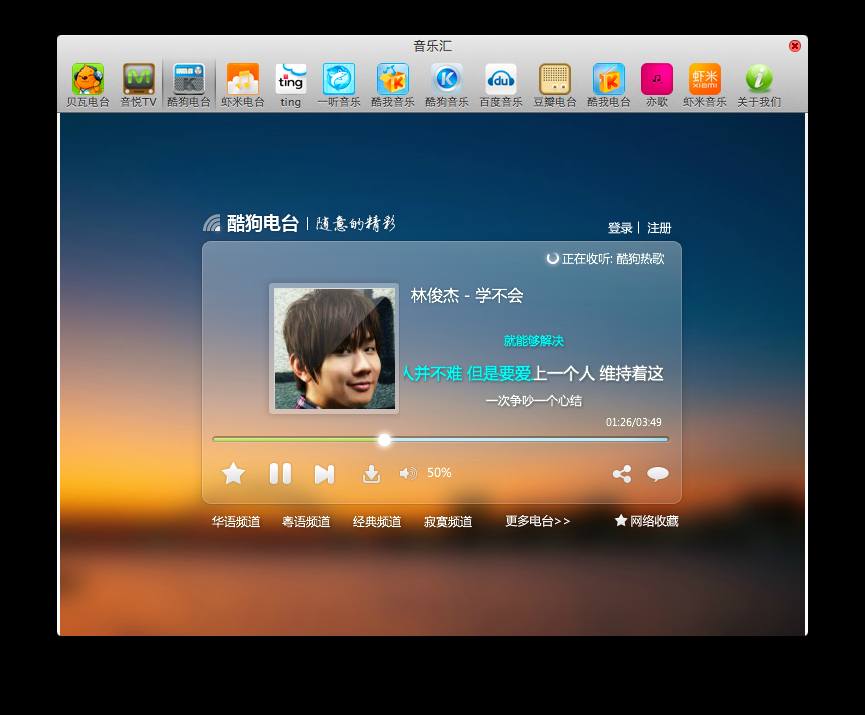The height and width of the screenshot is (715, 865).
Task: Open 网络收藏 favorites
Action: click(x=647, y=521)
